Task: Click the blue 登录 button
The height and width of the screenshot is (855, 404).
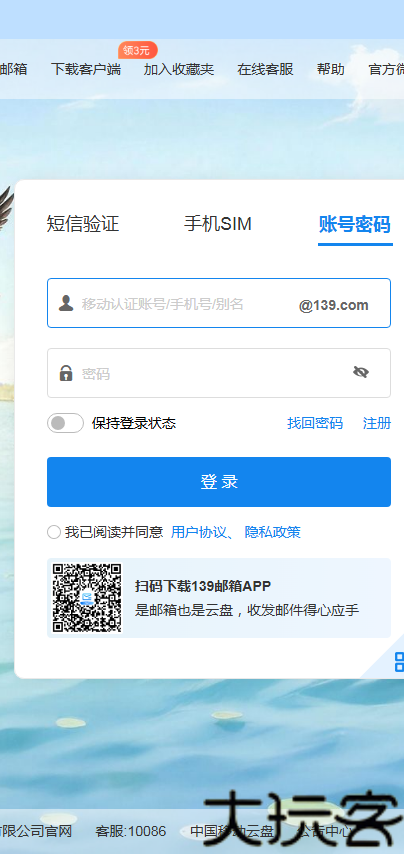Action: (x=219, y=482)
